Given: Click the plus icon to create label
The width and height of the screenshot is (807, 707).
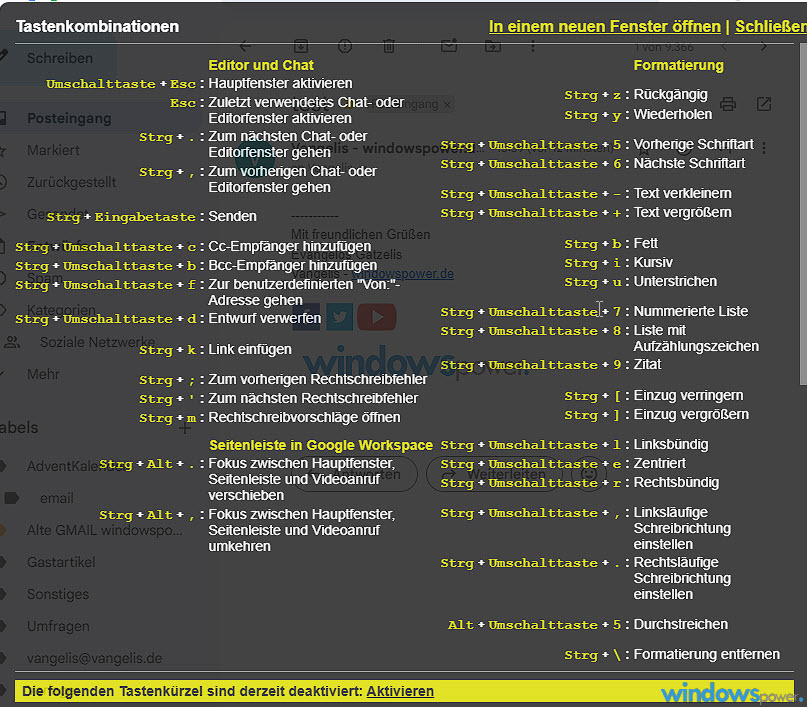Looking at the screenshot, I should (x=185, y=428).
